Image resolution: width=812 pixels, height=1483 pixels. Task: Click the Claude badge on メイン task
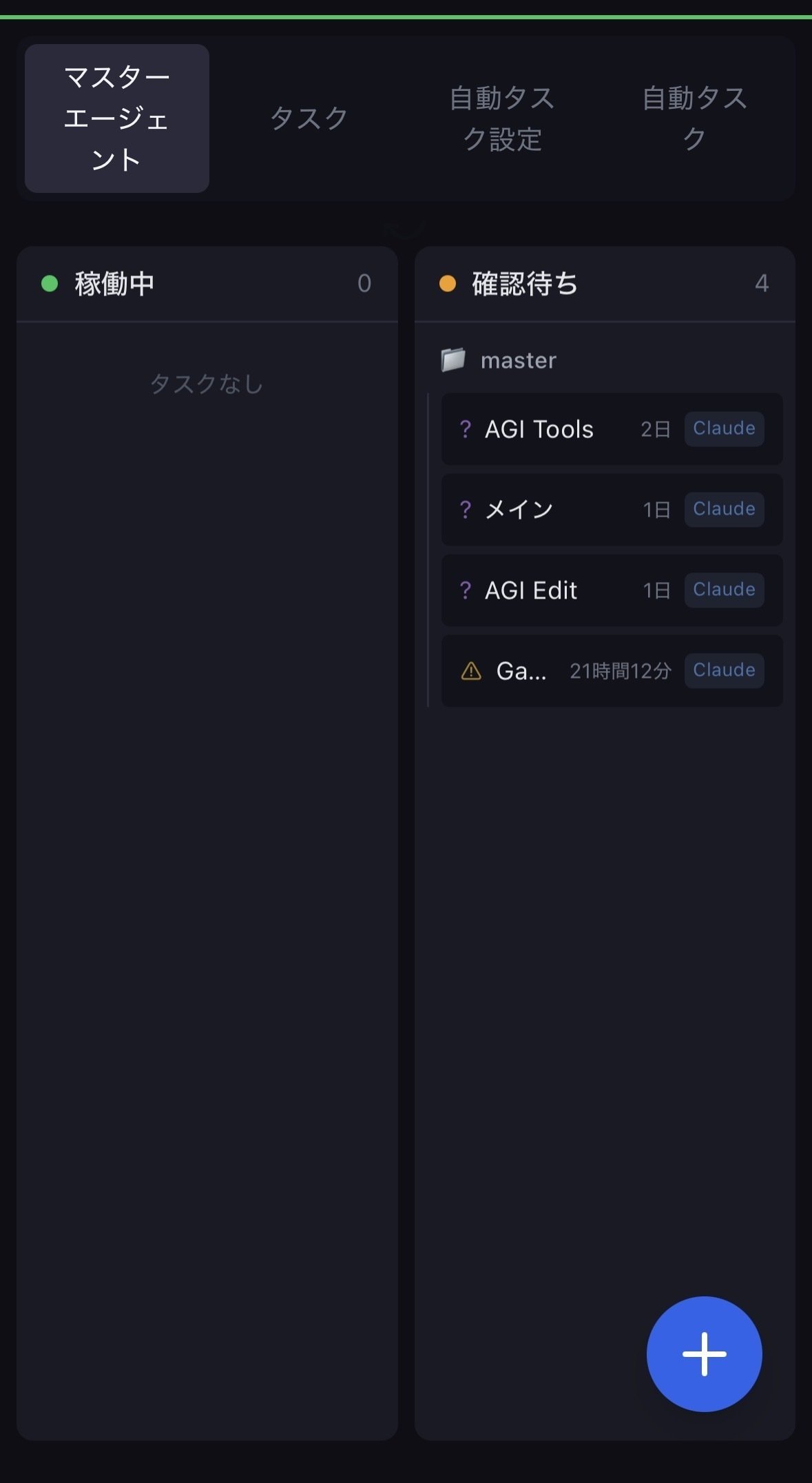(x=724, y=510)
